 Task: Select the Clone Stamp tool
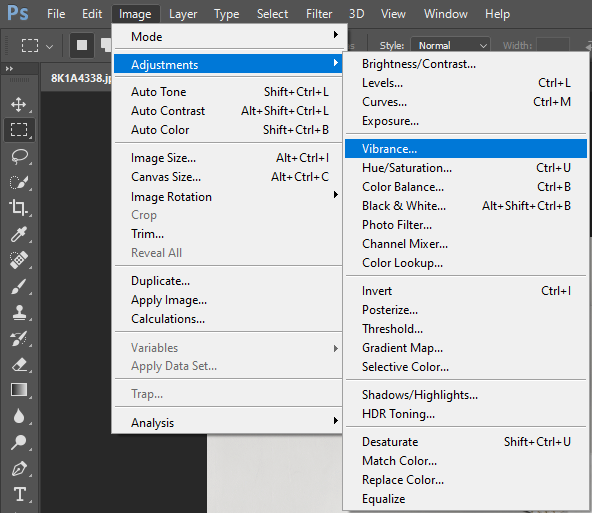[x=19, y=312]
